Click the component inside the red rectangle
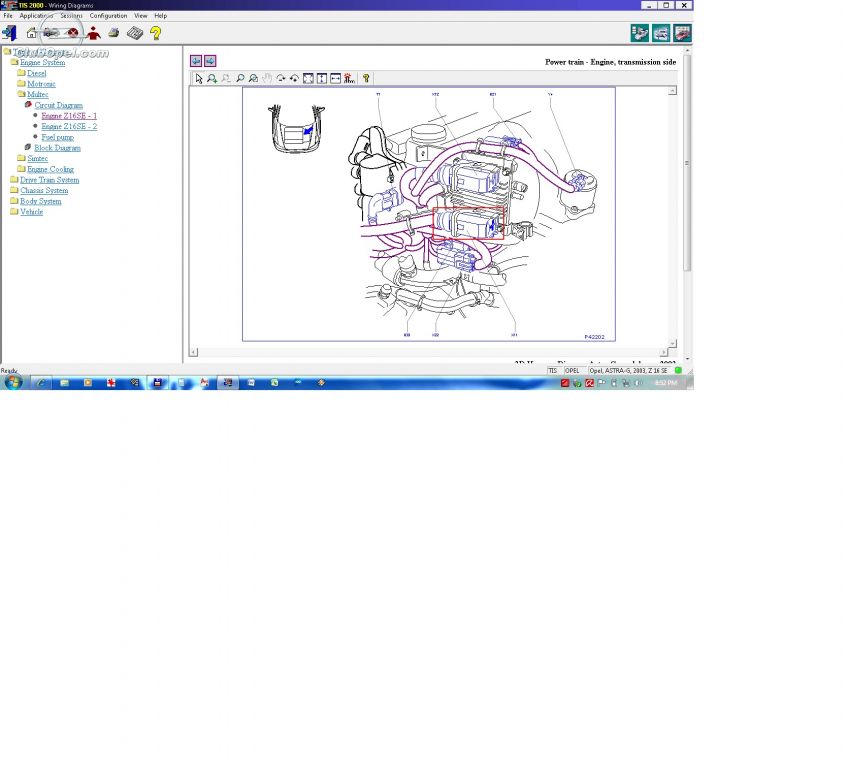 (x=468, y=223)
